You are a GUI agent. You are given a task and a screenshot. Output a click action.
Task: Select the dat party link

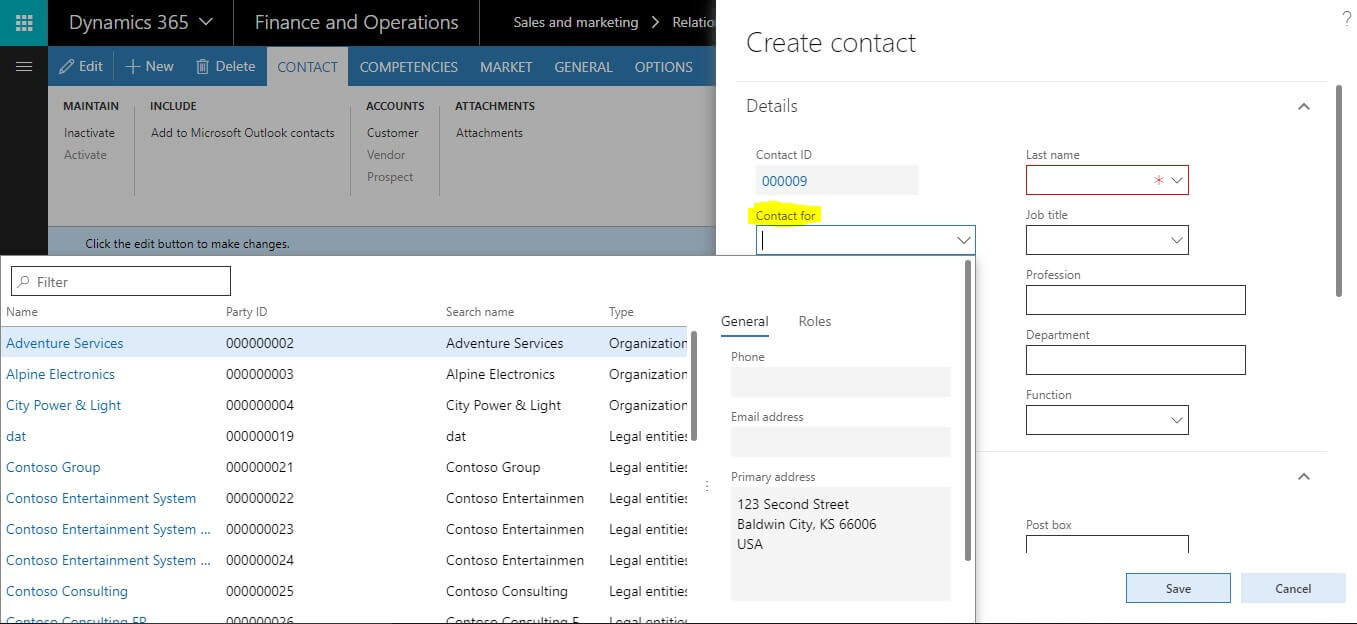click(16, 436)
